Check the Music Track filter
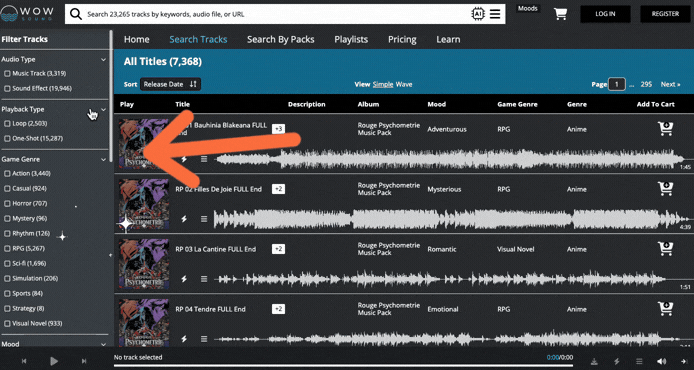Viewport: 694px width, 370px height. (7, 73)
